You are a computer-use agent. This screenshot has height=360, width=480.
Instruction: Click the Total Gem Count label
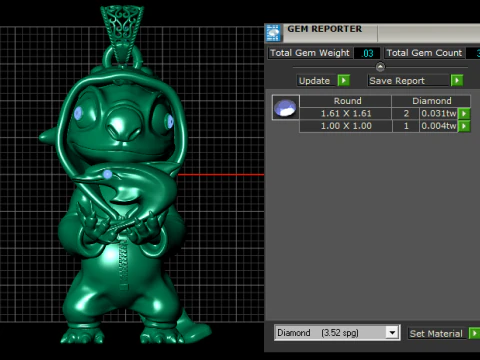coord(424,53)
